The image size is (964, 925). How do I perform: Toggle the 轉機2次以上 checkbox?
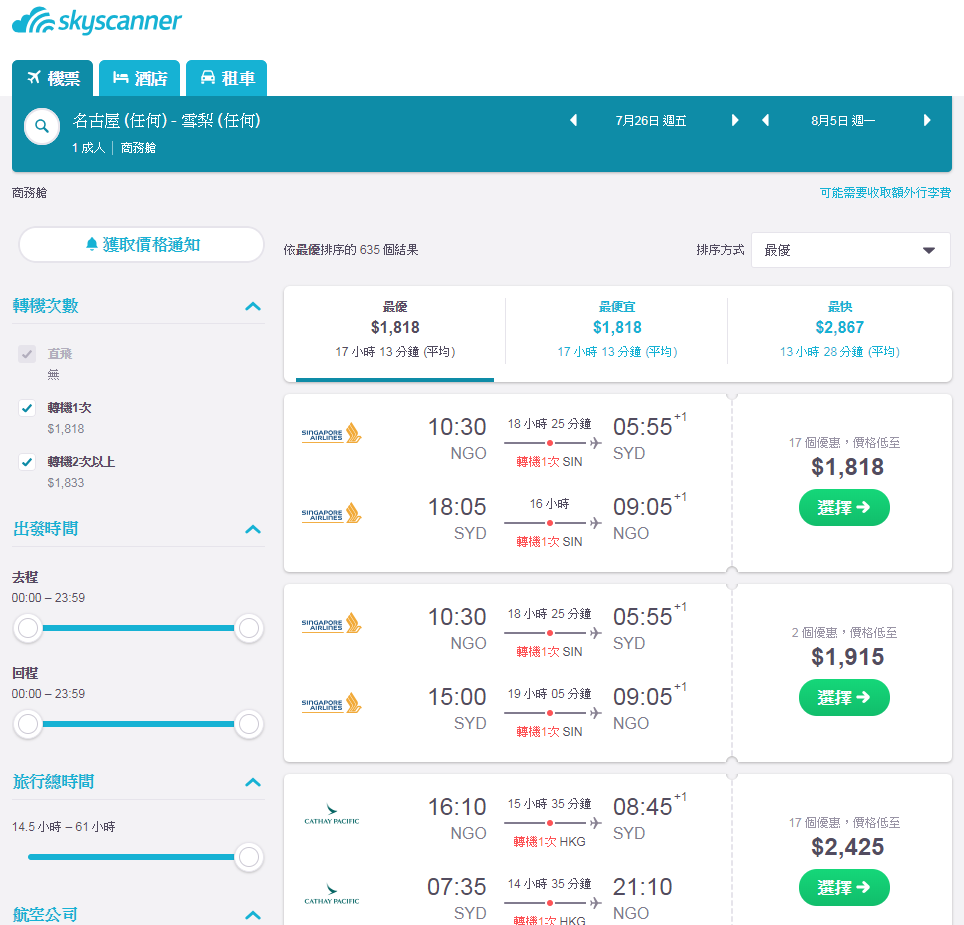(27, 462)
